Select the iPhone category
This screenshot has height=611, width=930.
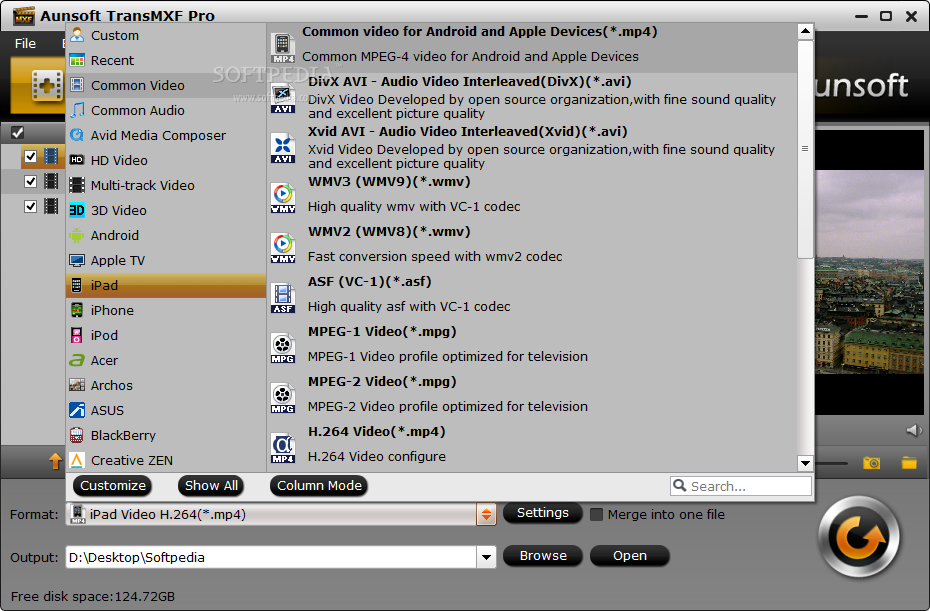(166, 310)
